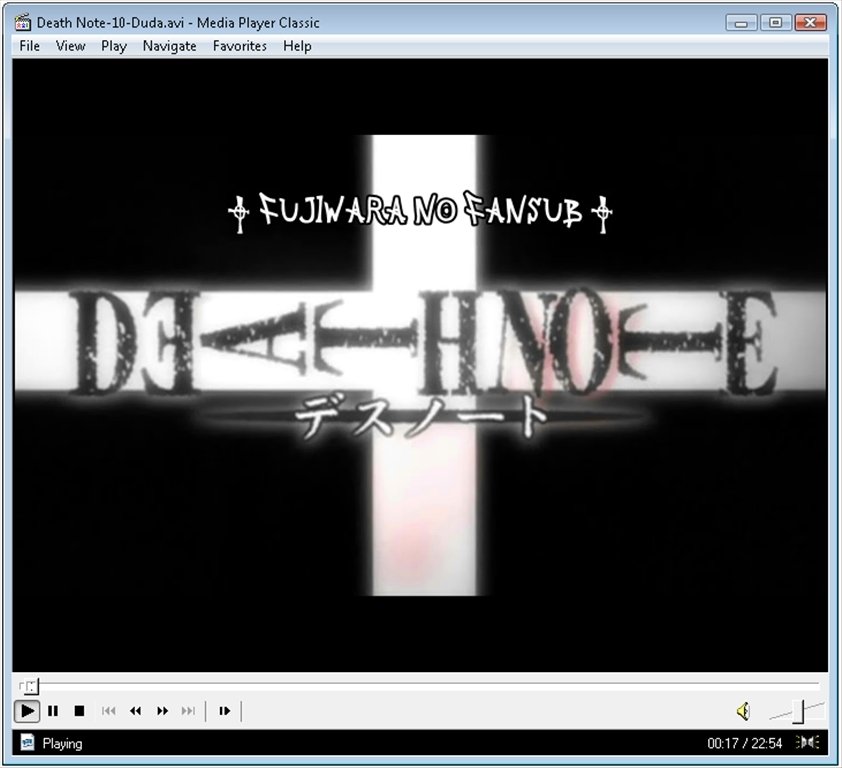Click the Playing status text

coord(62,744)
